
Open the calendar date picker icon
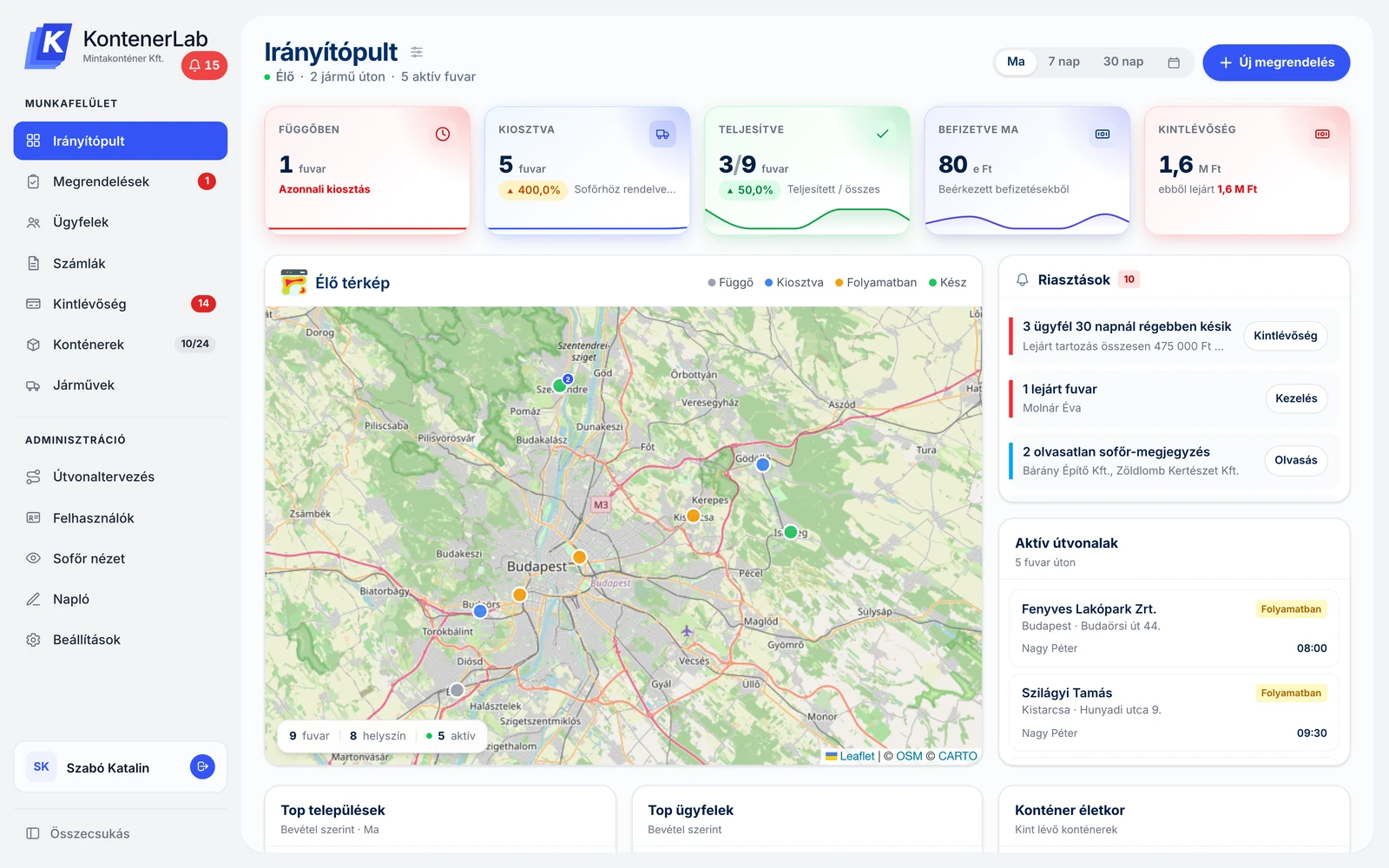[x=1174, y=62]
